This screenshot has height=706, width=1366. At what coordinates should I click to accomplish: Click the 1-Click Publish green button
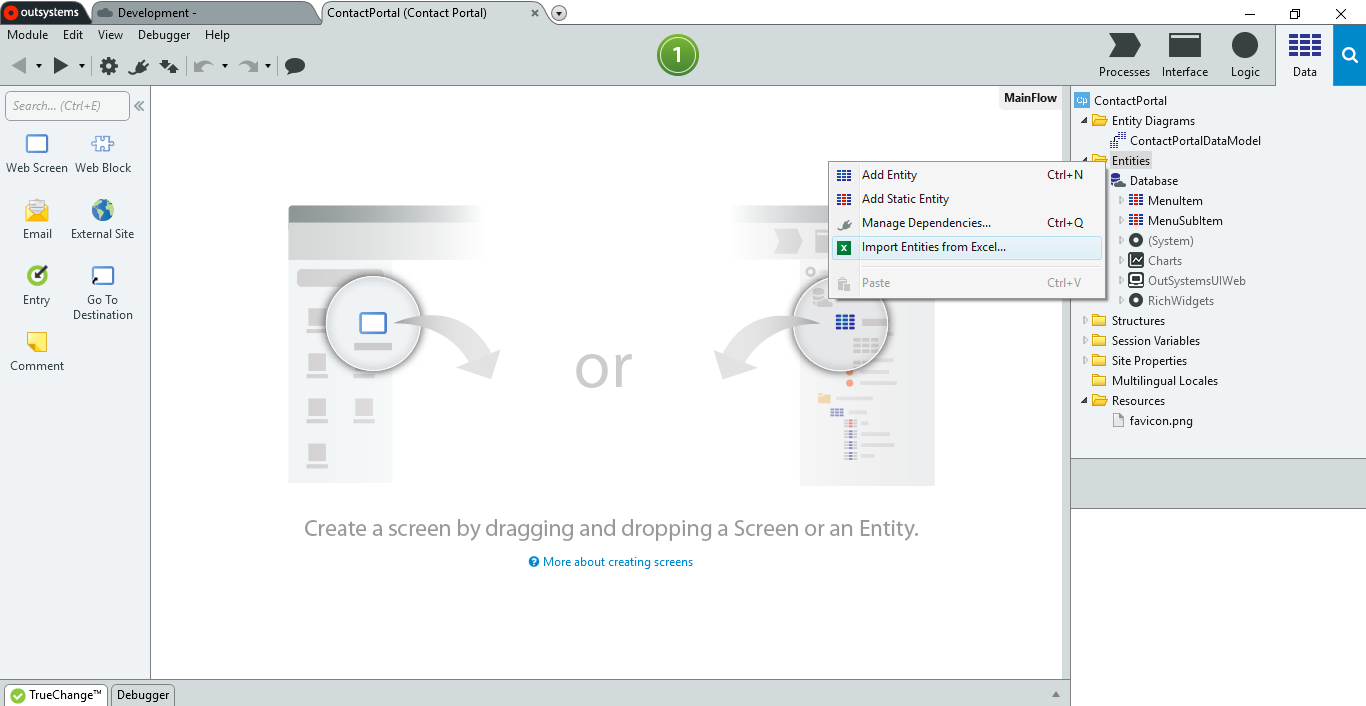677,55
